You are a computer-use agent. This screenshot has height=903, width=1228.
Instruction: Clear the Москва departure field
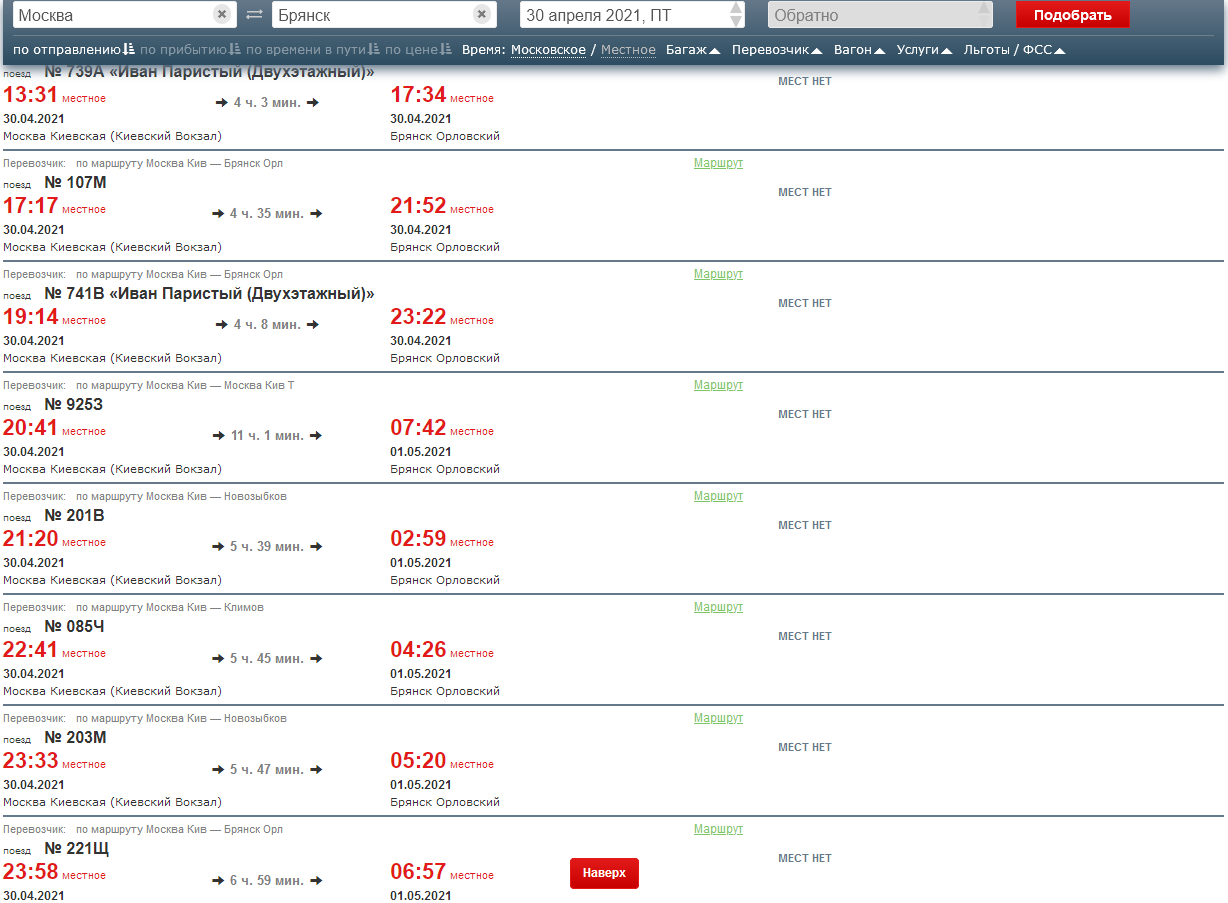click(222, 14)
